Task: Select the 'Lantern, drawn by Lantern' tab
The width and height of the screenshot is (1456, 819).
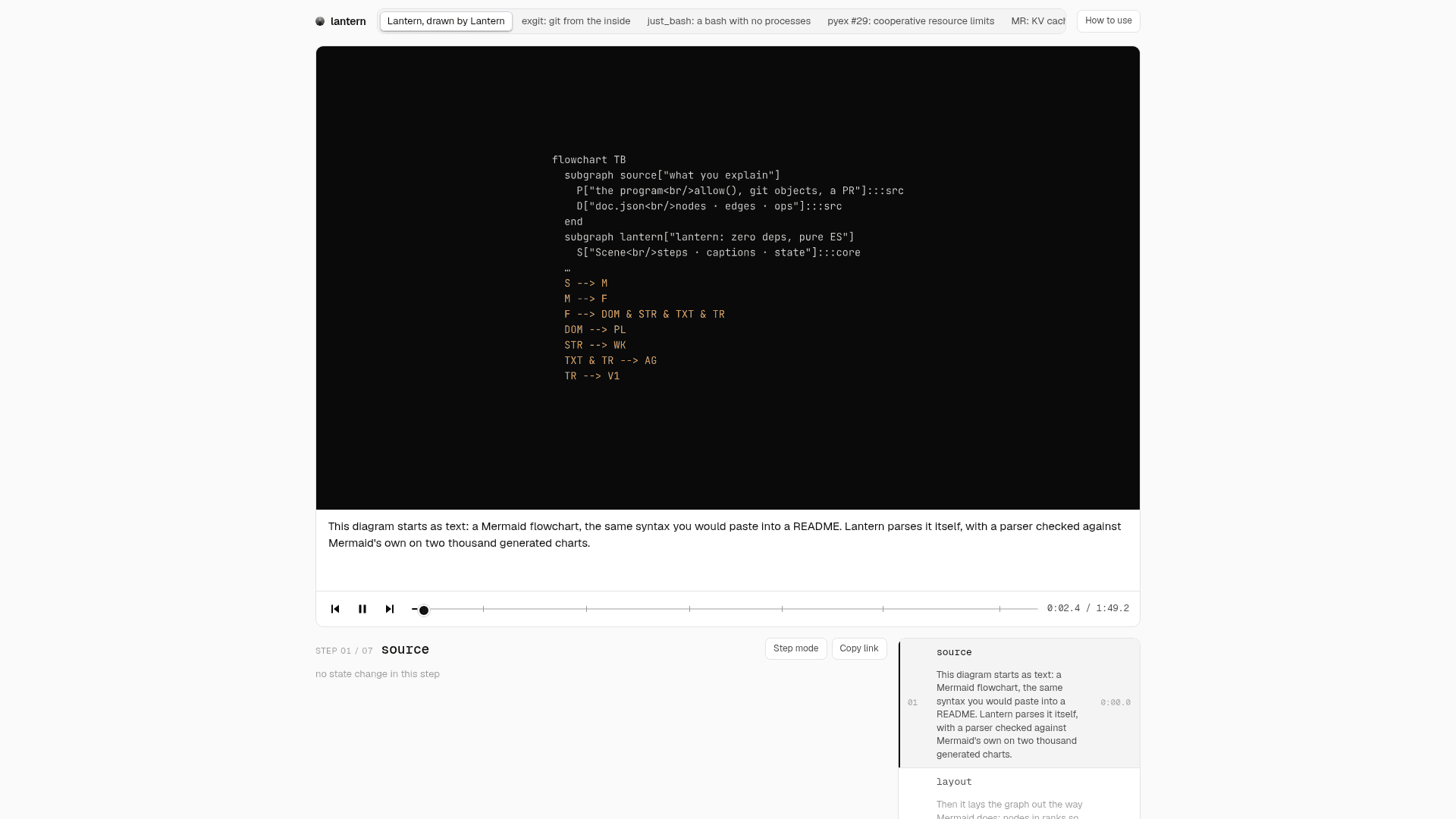Action: pos(446,21)
